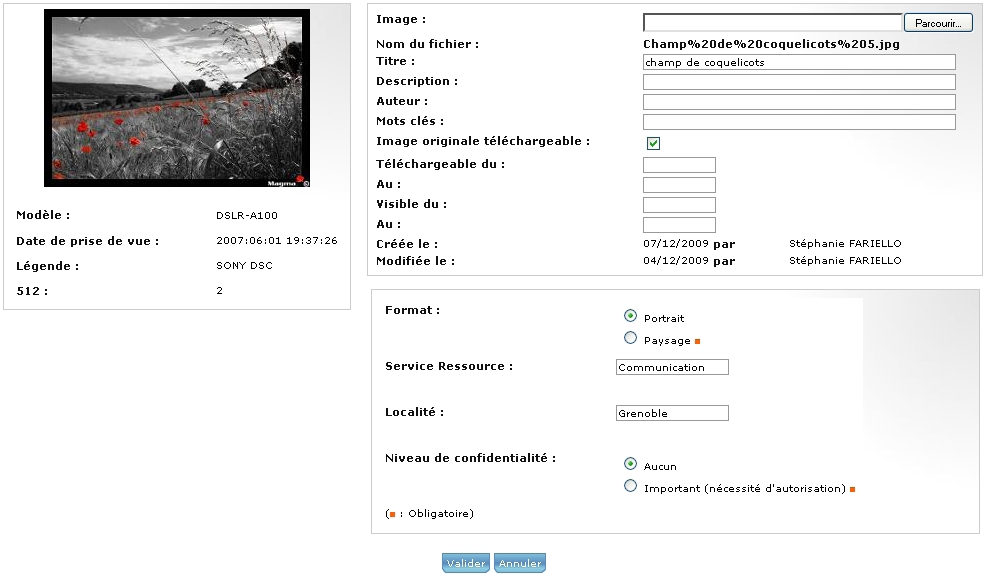Click the Au field below Visible du
Screen dimensions: 987x579
(679, 225)
